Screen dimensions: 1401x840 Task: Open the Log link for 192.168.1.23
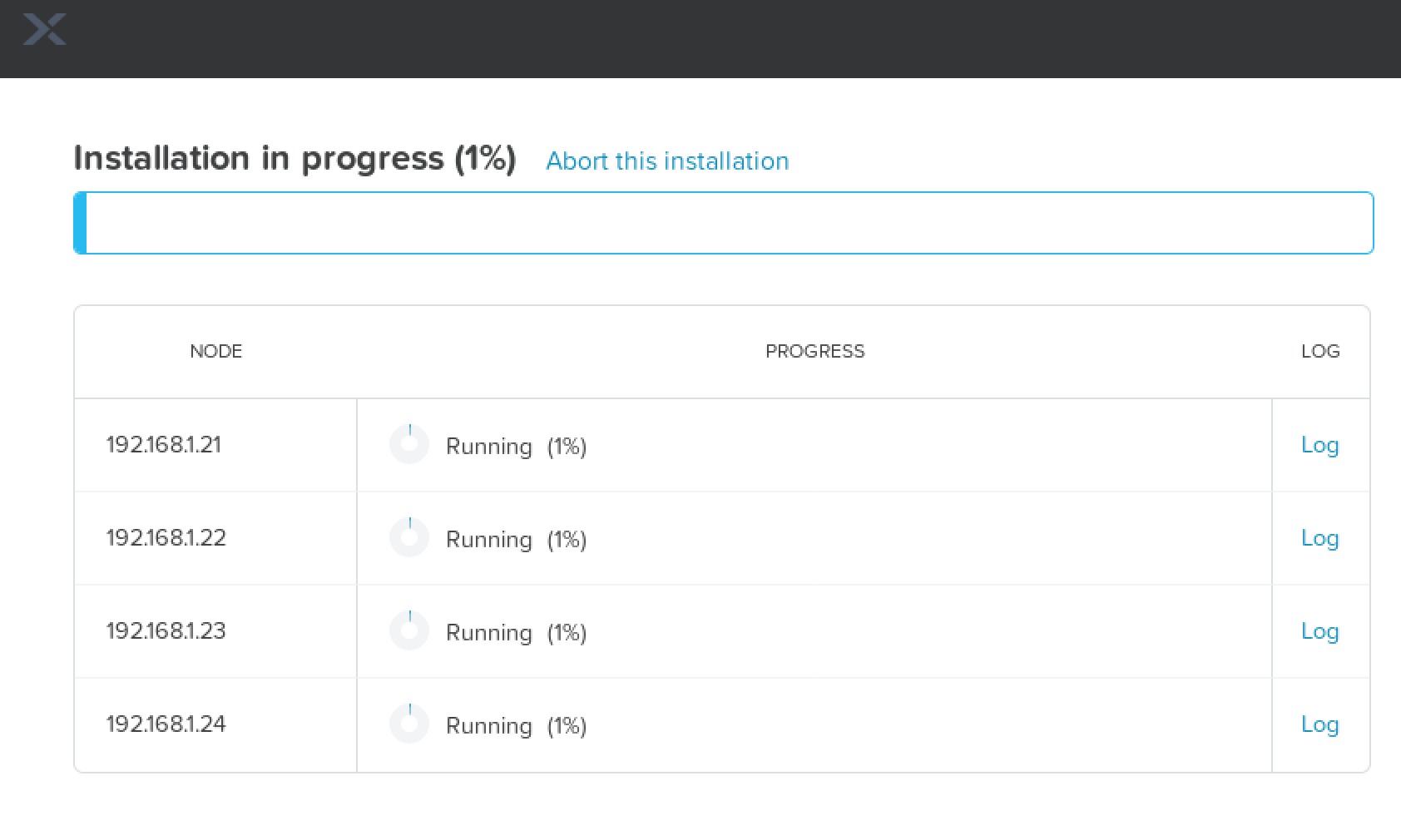[1319, 631]
